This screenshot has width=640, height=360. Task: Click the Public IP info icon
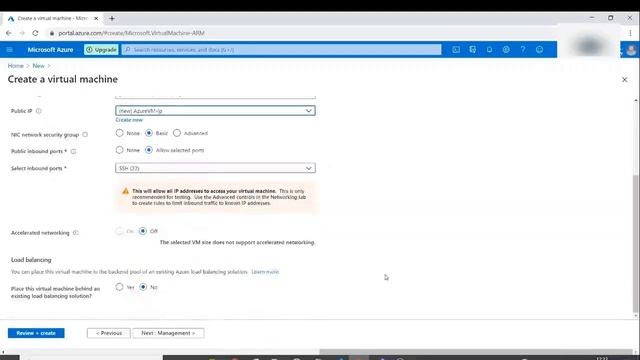(x=38, y=111)
